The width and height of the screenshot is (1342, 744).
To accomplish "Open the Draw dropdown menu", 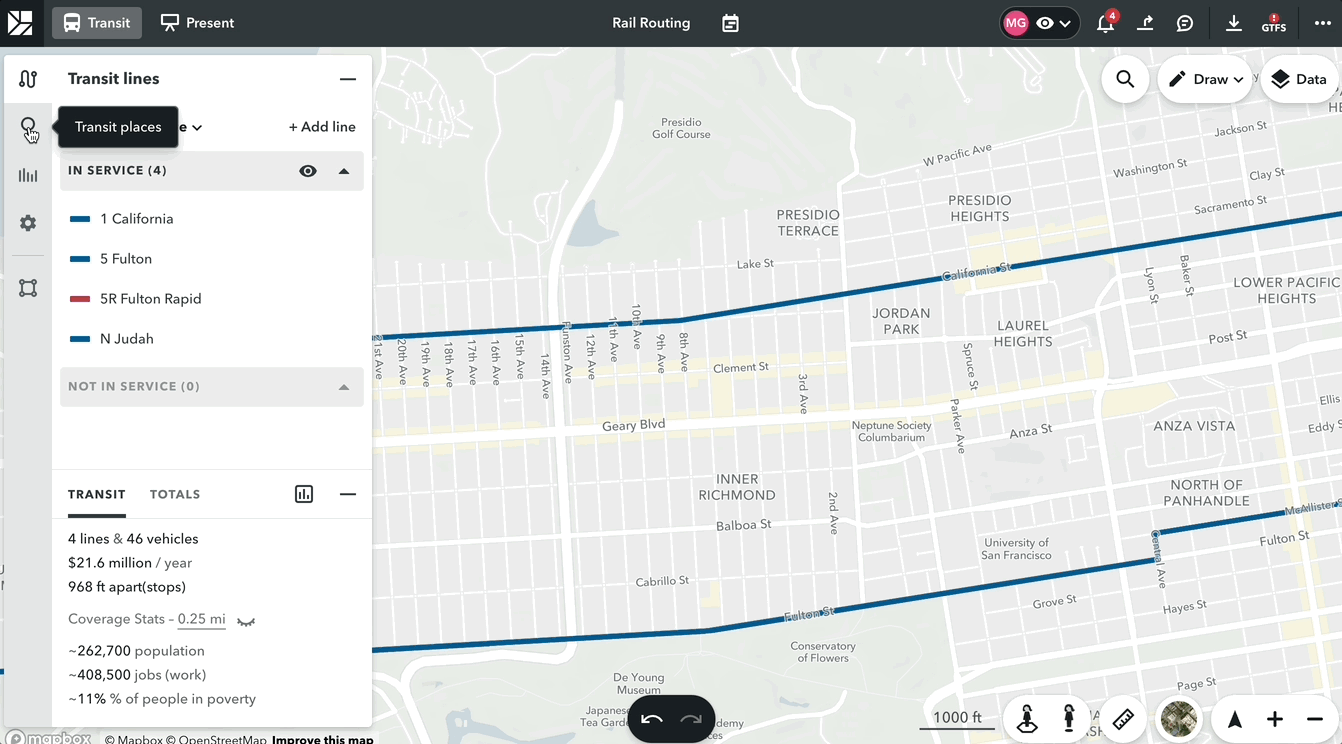I will tap(1206, 79).
